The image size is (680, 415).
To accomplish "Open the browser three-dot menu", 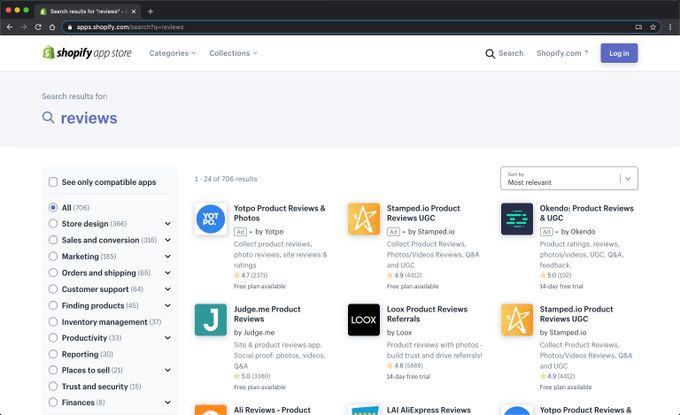I will [x=670, y=27].
